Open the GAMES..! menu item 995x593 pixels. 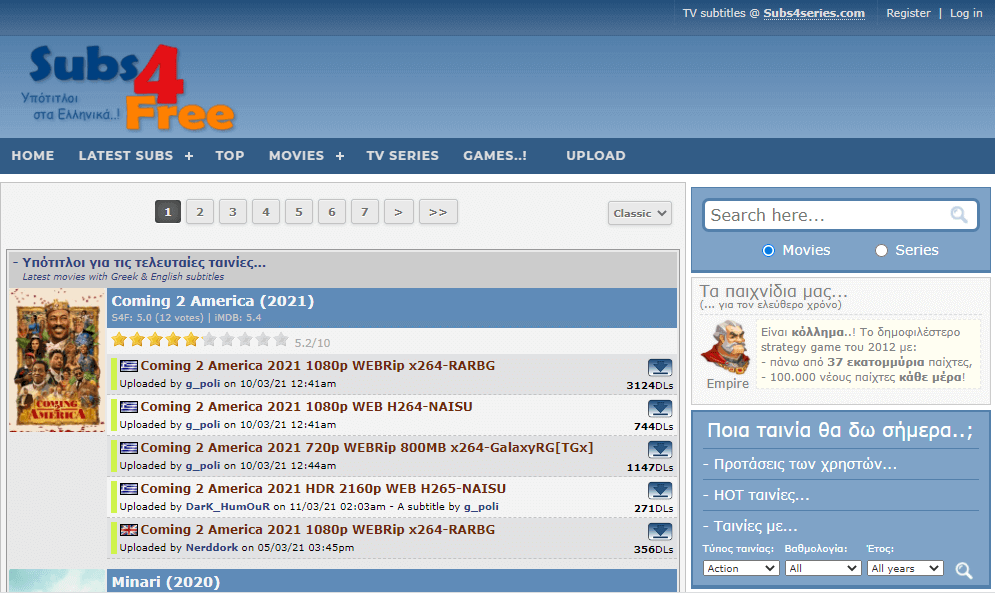(495, 156)
